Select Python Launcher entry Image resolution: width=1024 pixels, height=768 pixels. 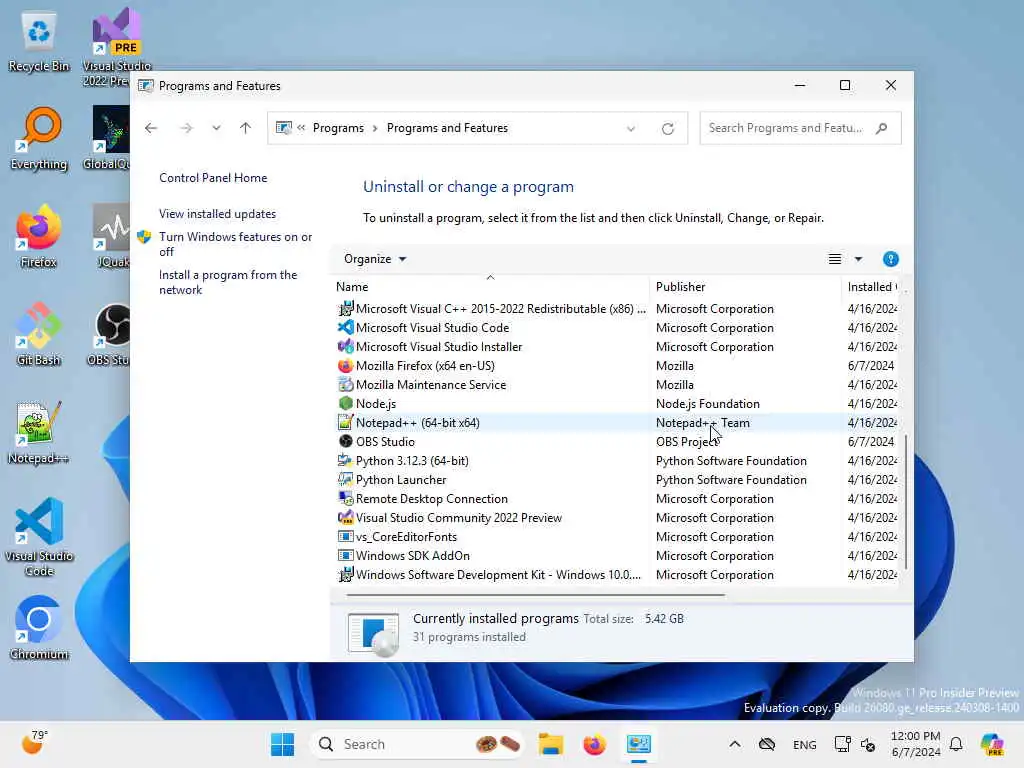click(616, 479)
